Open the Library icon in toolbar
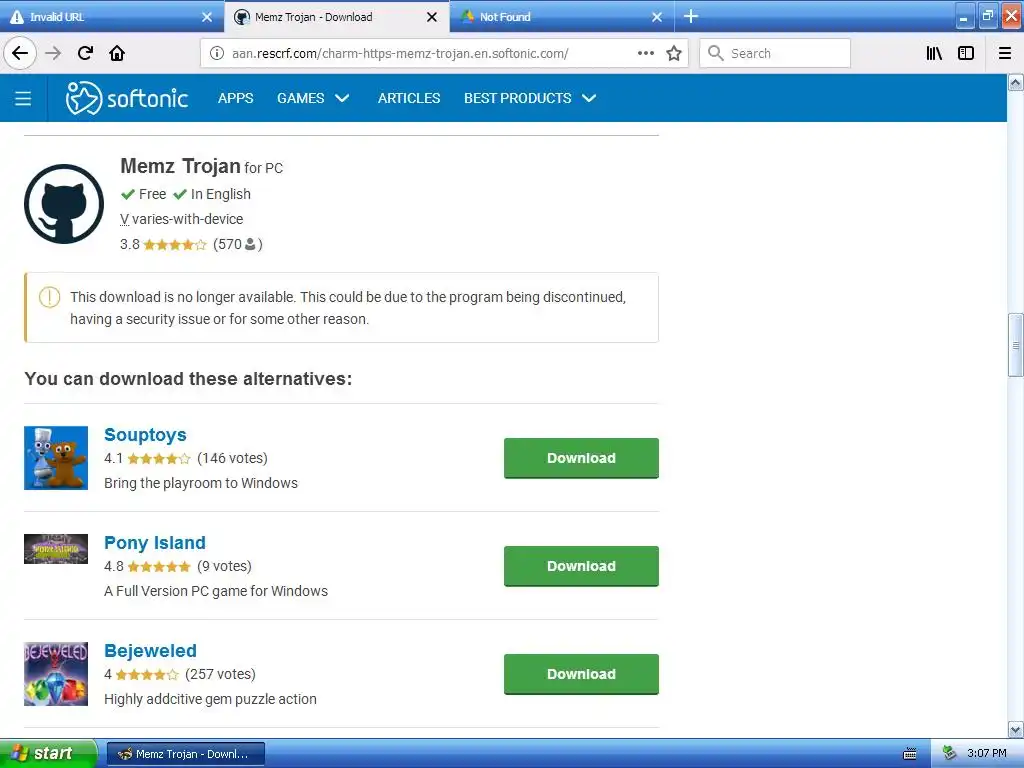Image resolution: width=1024 pixels, height=768 pixels. [934, 53]
